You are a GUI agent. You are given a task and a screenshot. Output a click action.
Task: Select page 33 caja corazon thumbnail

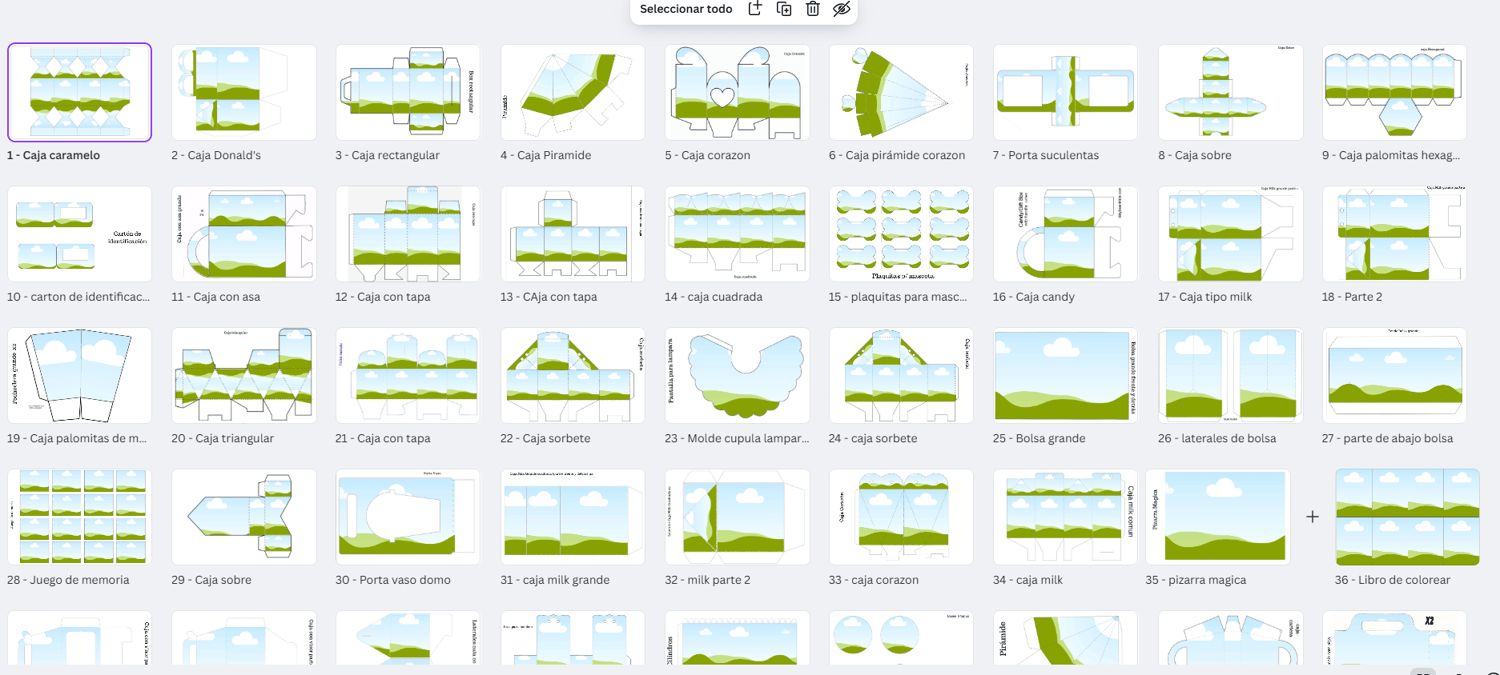(901, 517)
